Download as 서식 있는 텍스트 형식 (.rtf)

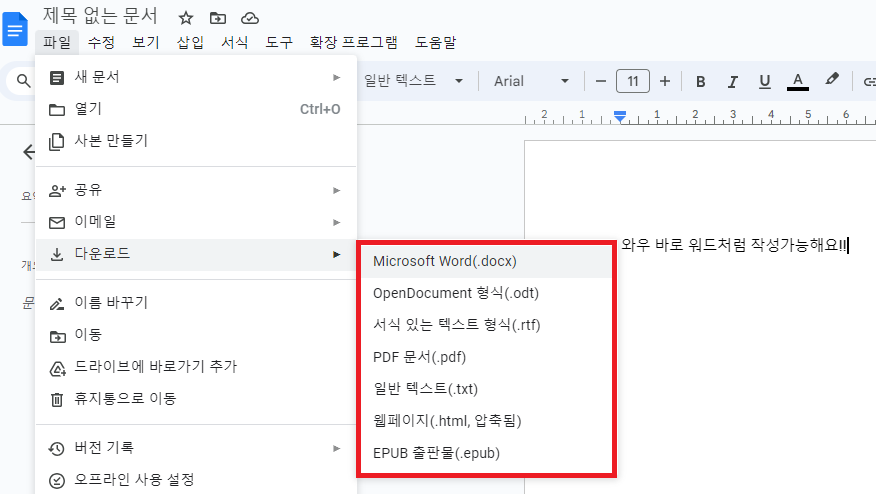[486, 325]
